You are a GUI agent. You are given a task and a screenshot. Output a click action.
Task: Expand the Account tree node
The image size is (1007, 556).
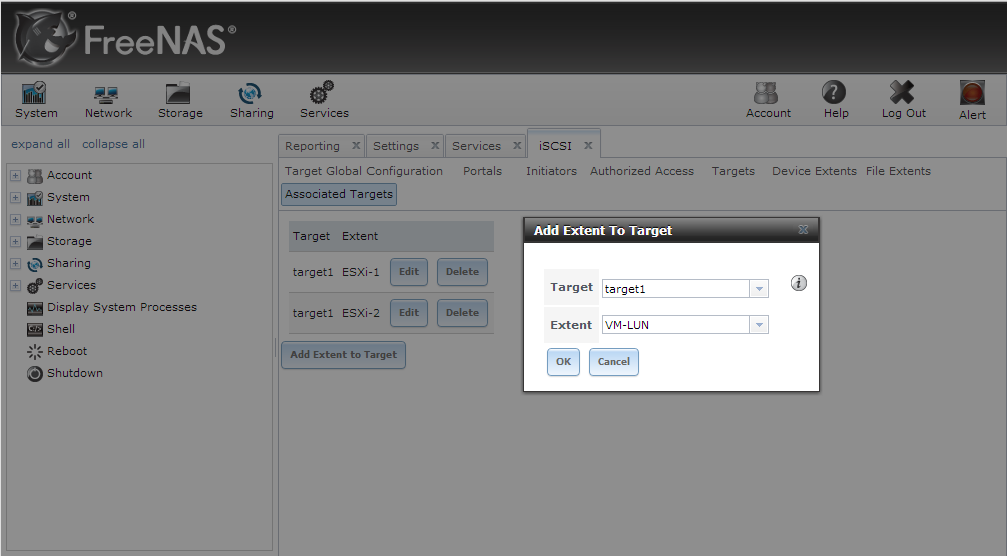tap(15, 175)
